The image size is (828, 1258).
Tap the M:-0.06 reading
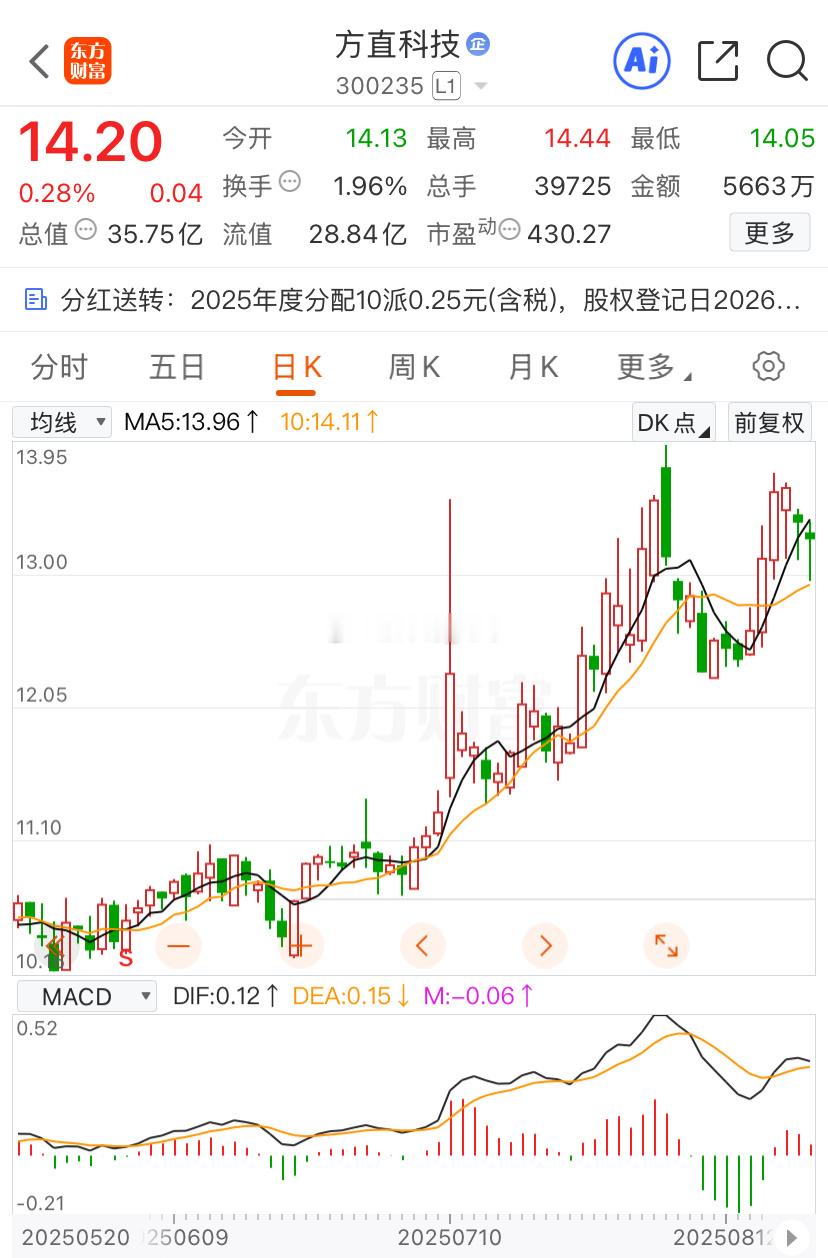click(x=478, y=996)
